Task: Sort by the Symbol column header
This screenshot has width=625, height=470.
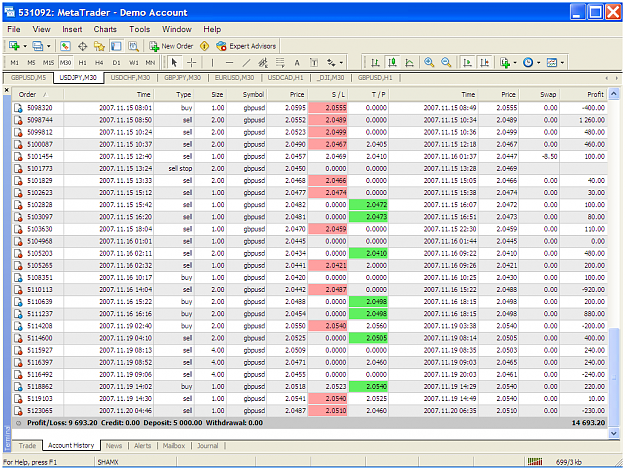Action: [246, 94]
